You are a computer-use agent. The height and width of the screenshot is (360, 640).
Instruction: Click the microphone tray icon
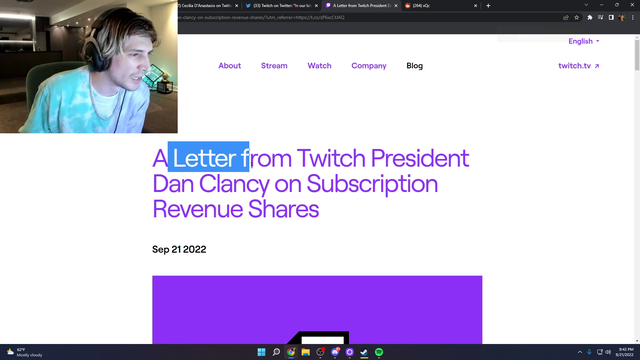click(x=589, y=352)
